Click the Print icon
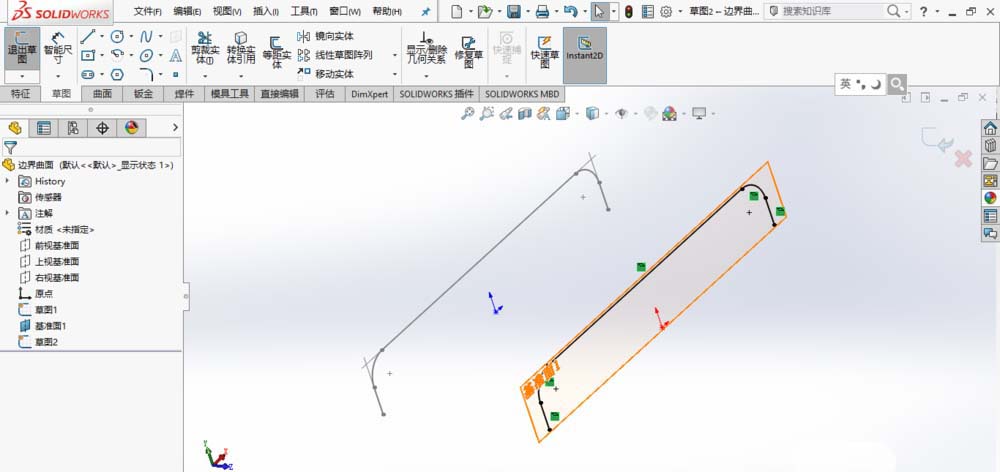The width and height of the screenshot is (1000, 472). click(542, 11)
